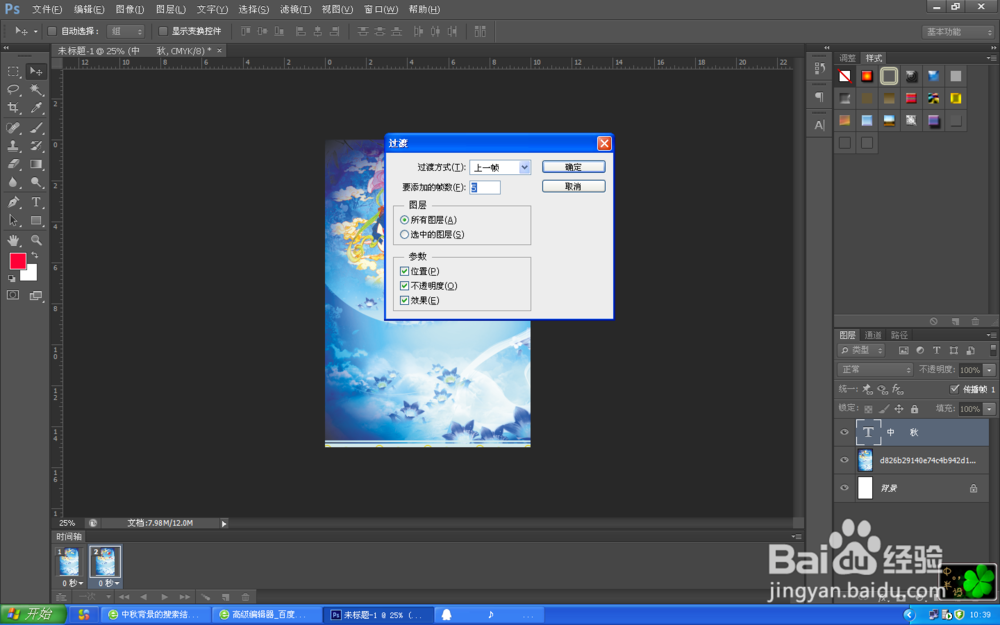
Task: Open the layer fill slider dropdown
Action: pyautogui.click(x=989, y=409)
